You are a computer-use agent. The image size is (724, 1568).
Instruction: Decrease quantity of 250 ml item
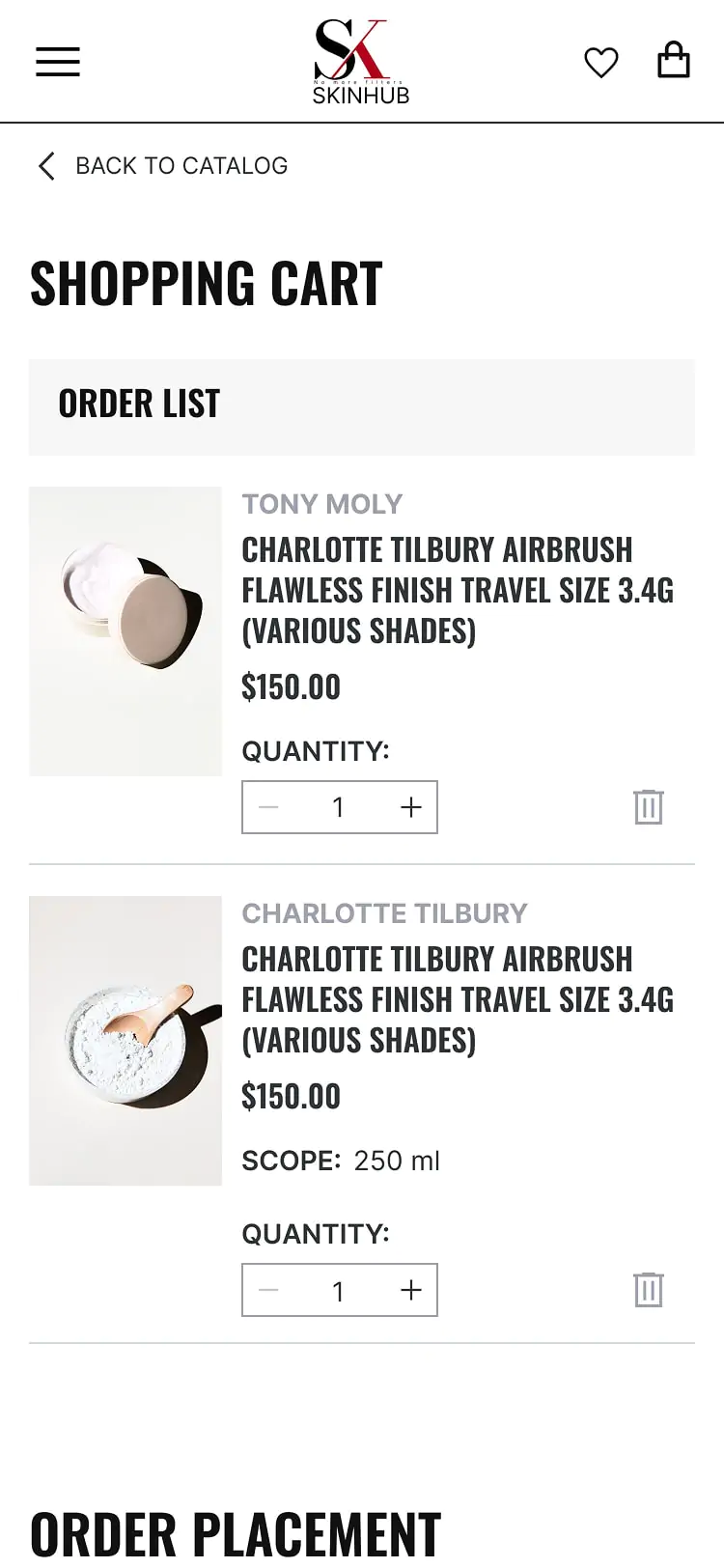click(x=269, y=1290)
